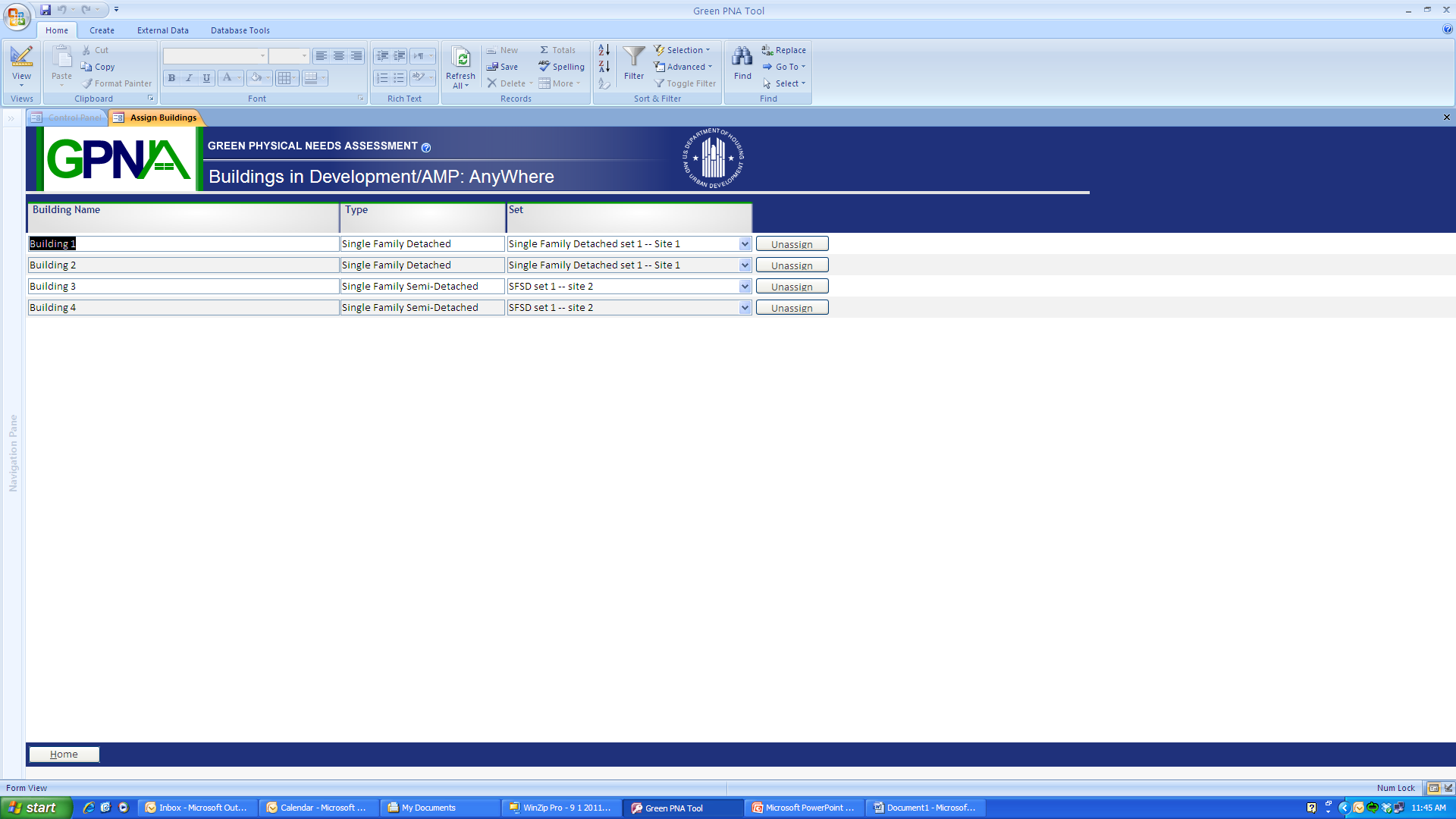The image size is (1456, 819).
Task: Expand the Navigation Pane shutter
Action: pyautogui.click(x=11, y=118)
